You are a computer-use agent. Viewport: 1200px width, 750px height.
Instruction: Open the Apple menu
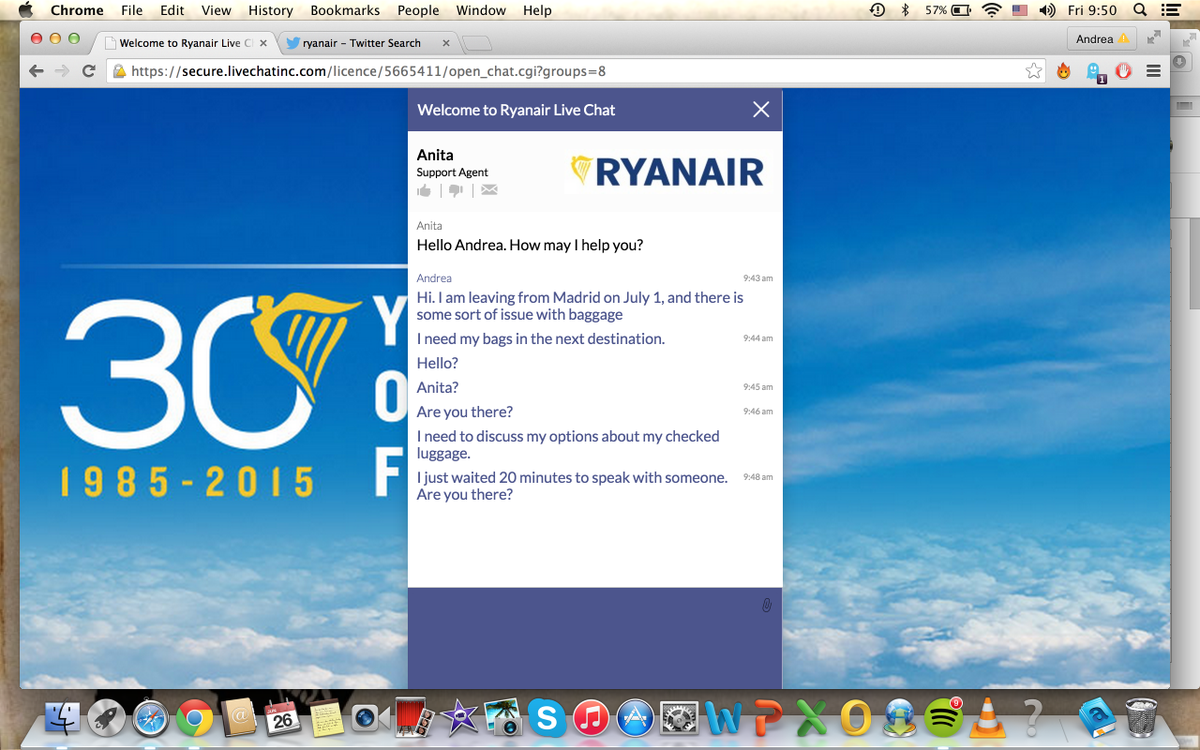(26, 10)
